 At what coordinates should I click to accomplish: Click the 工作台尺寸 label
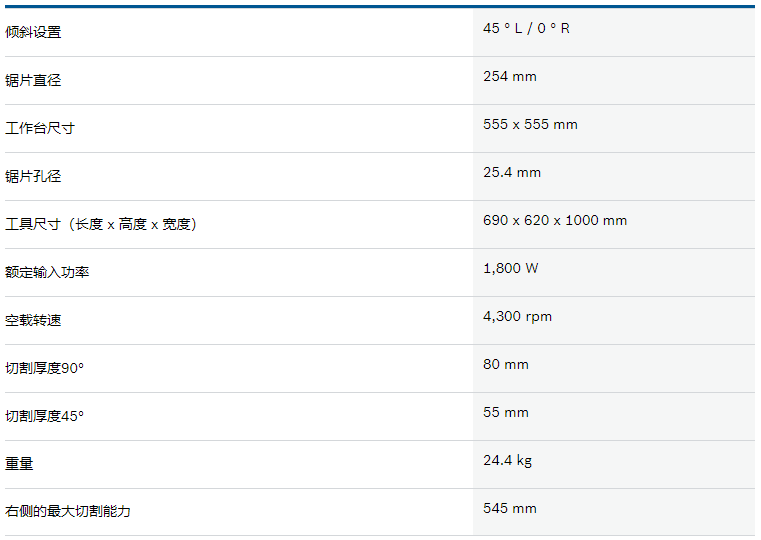tap(40, 128)
